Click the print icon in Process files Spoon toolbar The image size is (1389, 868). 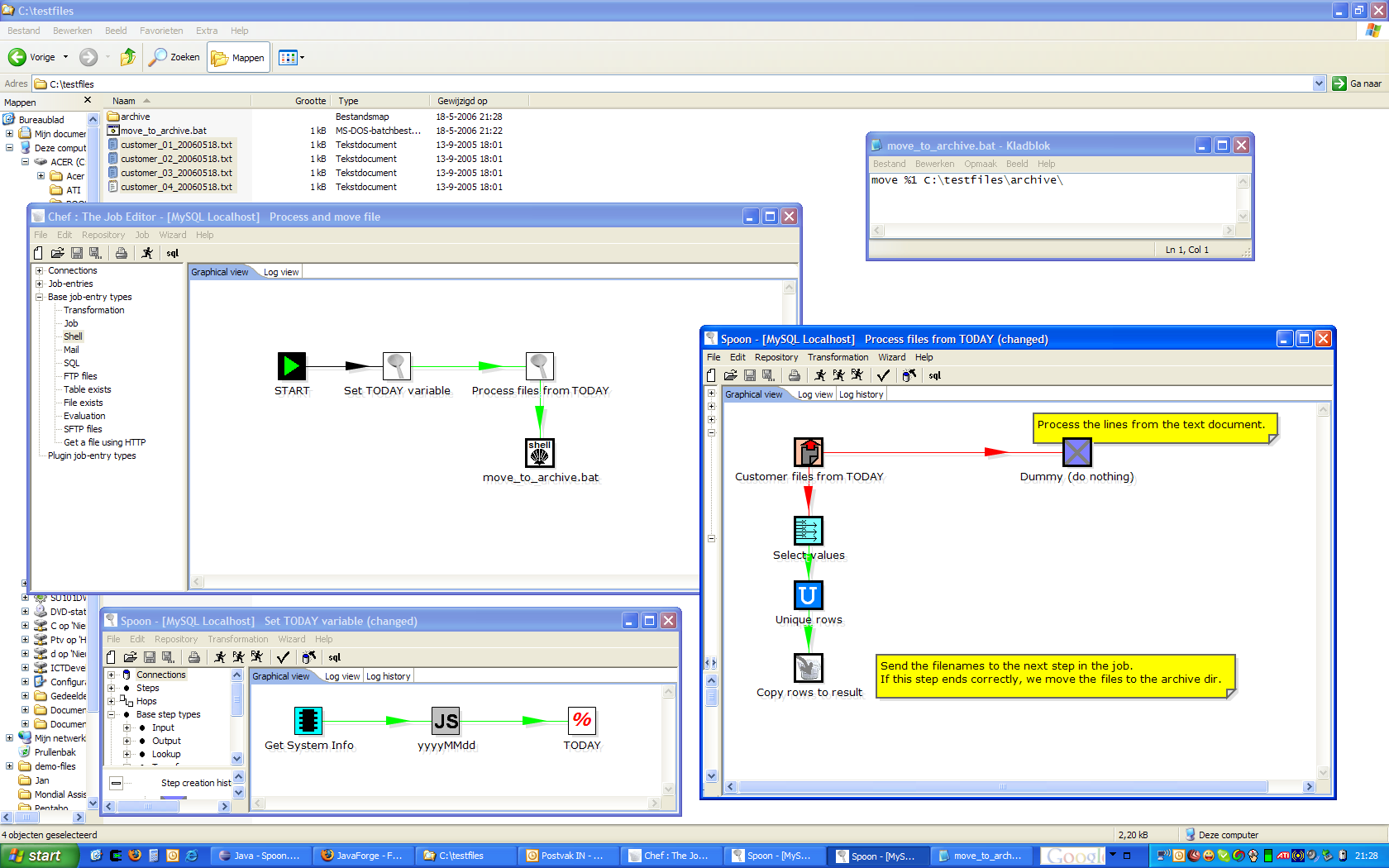(794, 375)
